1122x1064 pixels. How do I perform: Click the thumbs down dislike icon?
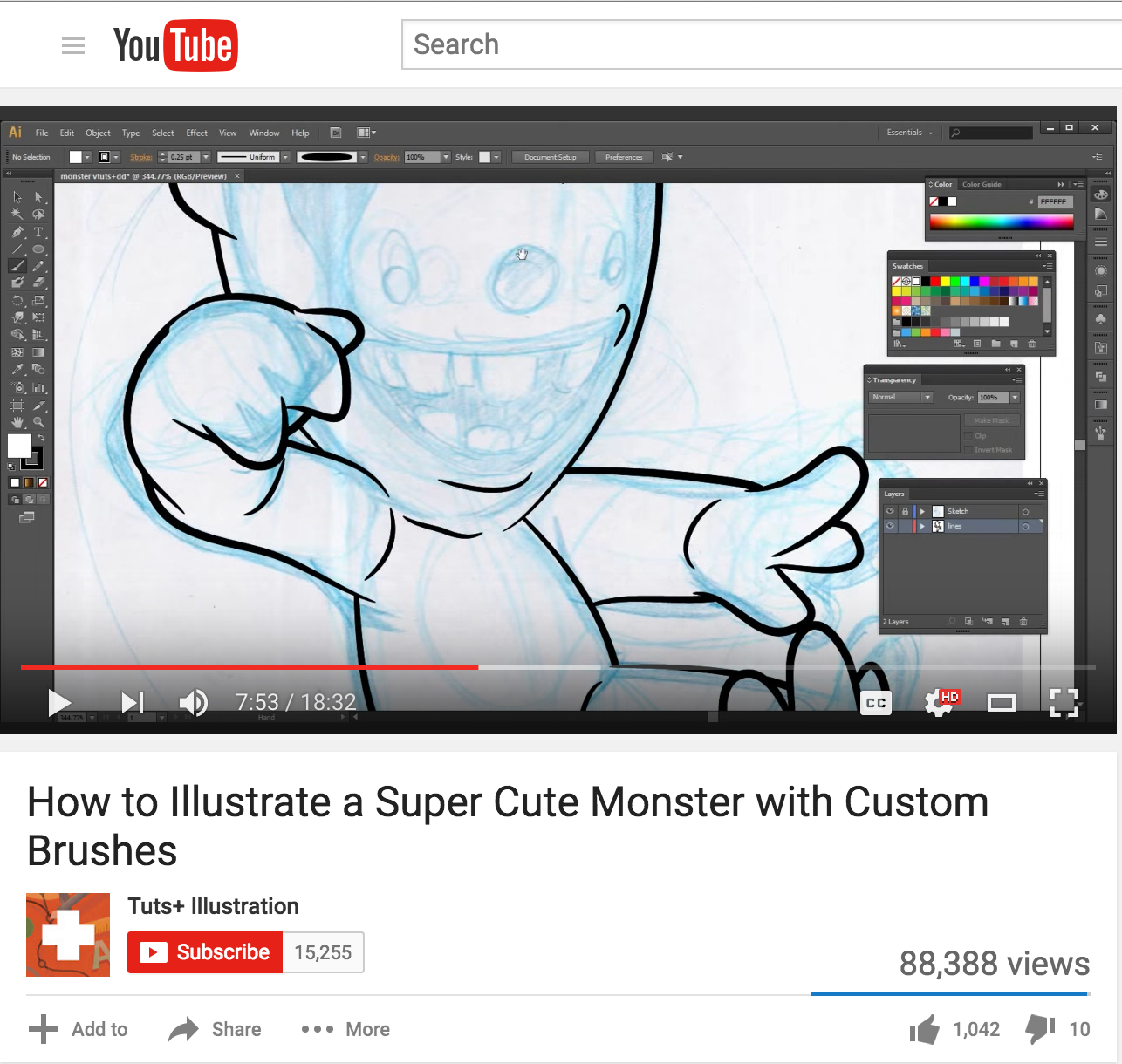[1040, 1030]
